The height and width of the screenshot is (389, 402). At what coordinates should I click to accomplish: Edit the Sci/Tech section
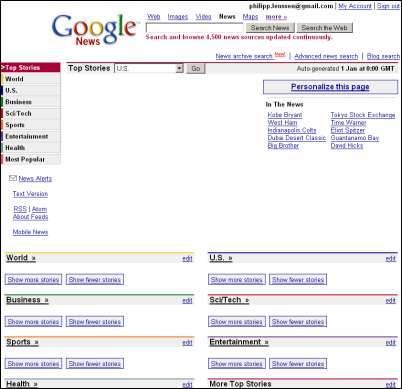click(390, 300)
